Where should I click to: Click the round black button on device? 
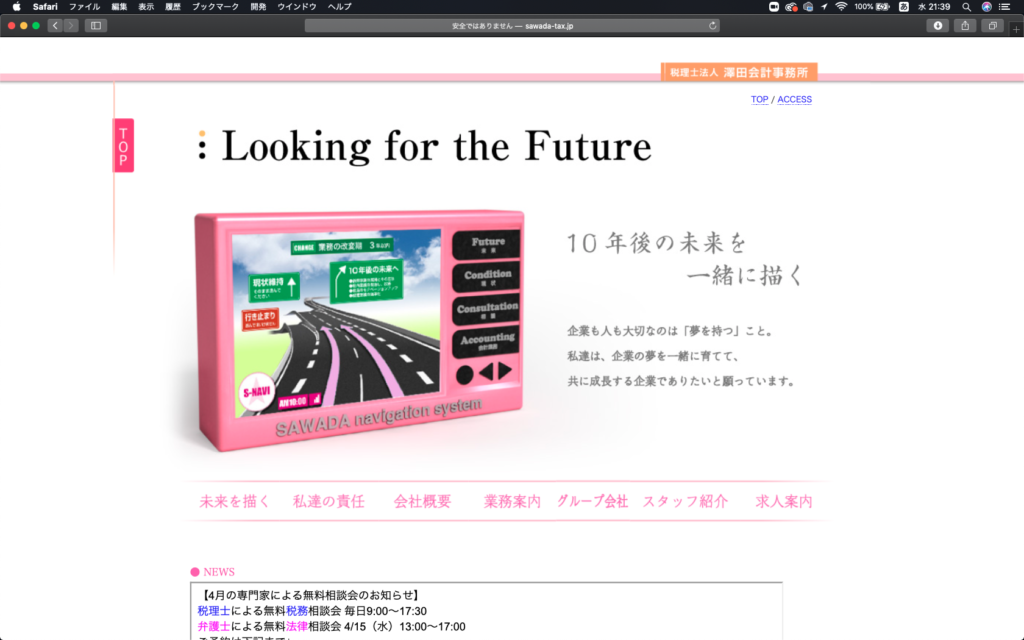click(464, 375)
